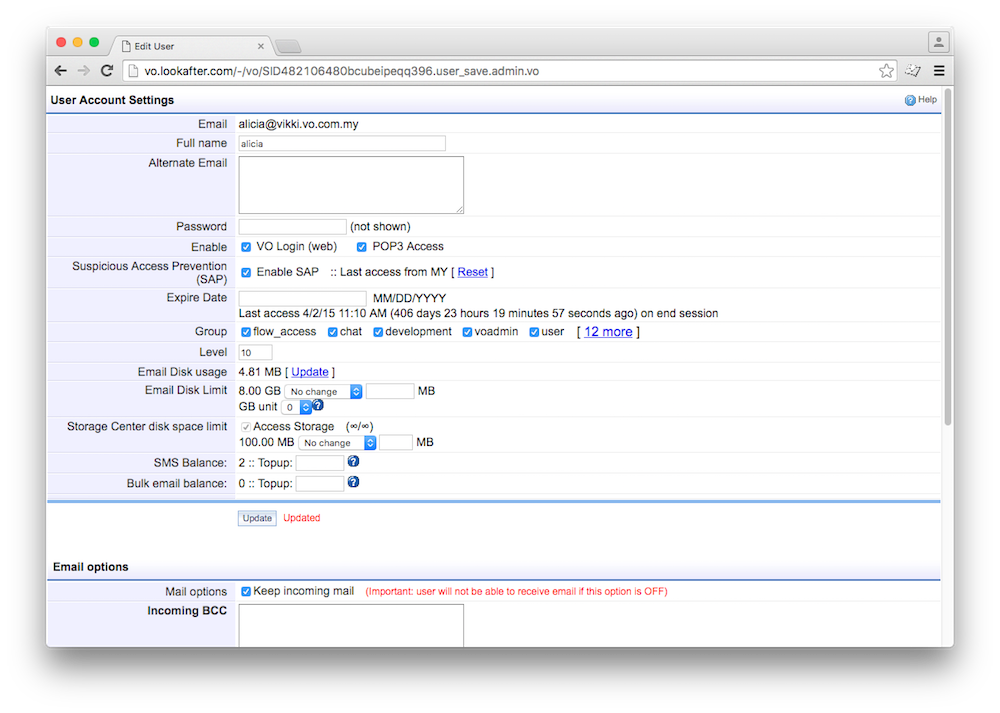Screen dimensions: 1000x713
Task: Click the red Updated status text
Action: [302, 518]
